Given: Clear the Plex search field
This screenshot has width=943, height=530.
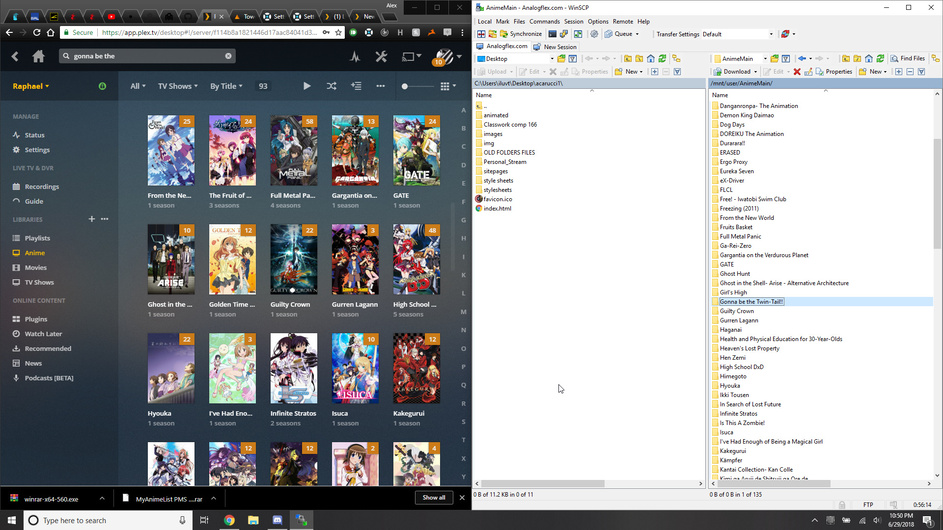Looking at the screenshot, I should click(x=229, y=56).
